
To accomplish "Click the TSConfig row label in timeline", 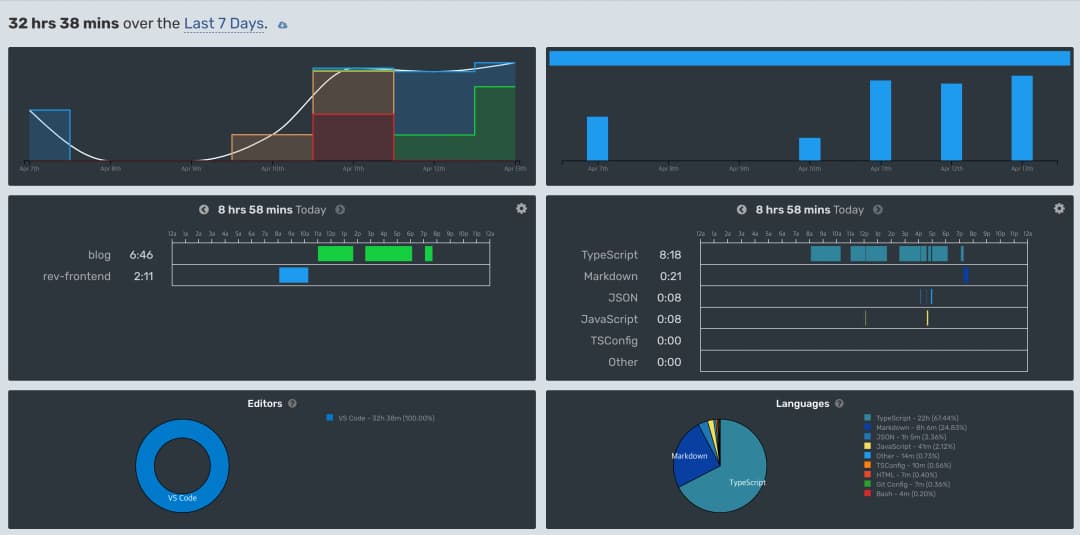I will click(614, 340).
